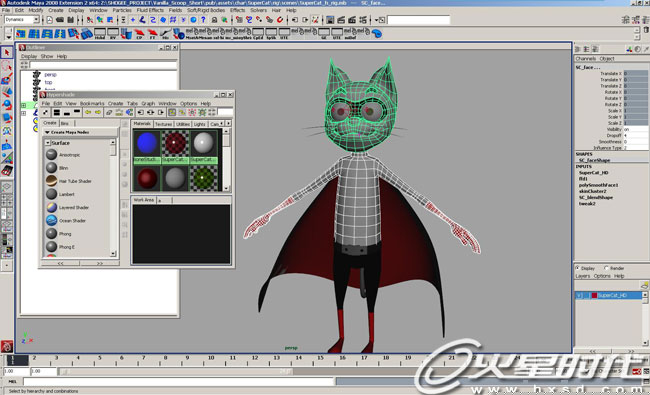Click the red magnet snap icon

tap(280, 19)
